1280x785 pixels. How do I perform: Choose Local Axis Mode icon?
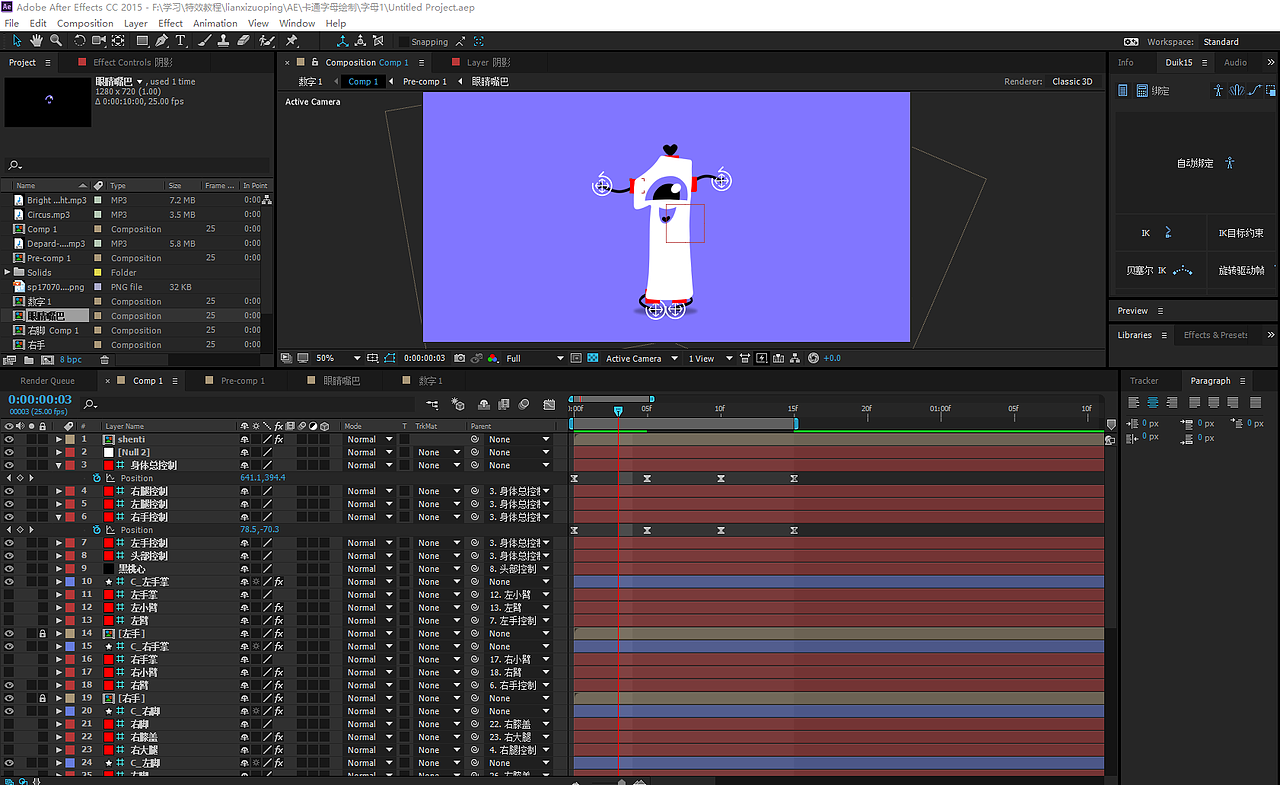click(343, 41)
